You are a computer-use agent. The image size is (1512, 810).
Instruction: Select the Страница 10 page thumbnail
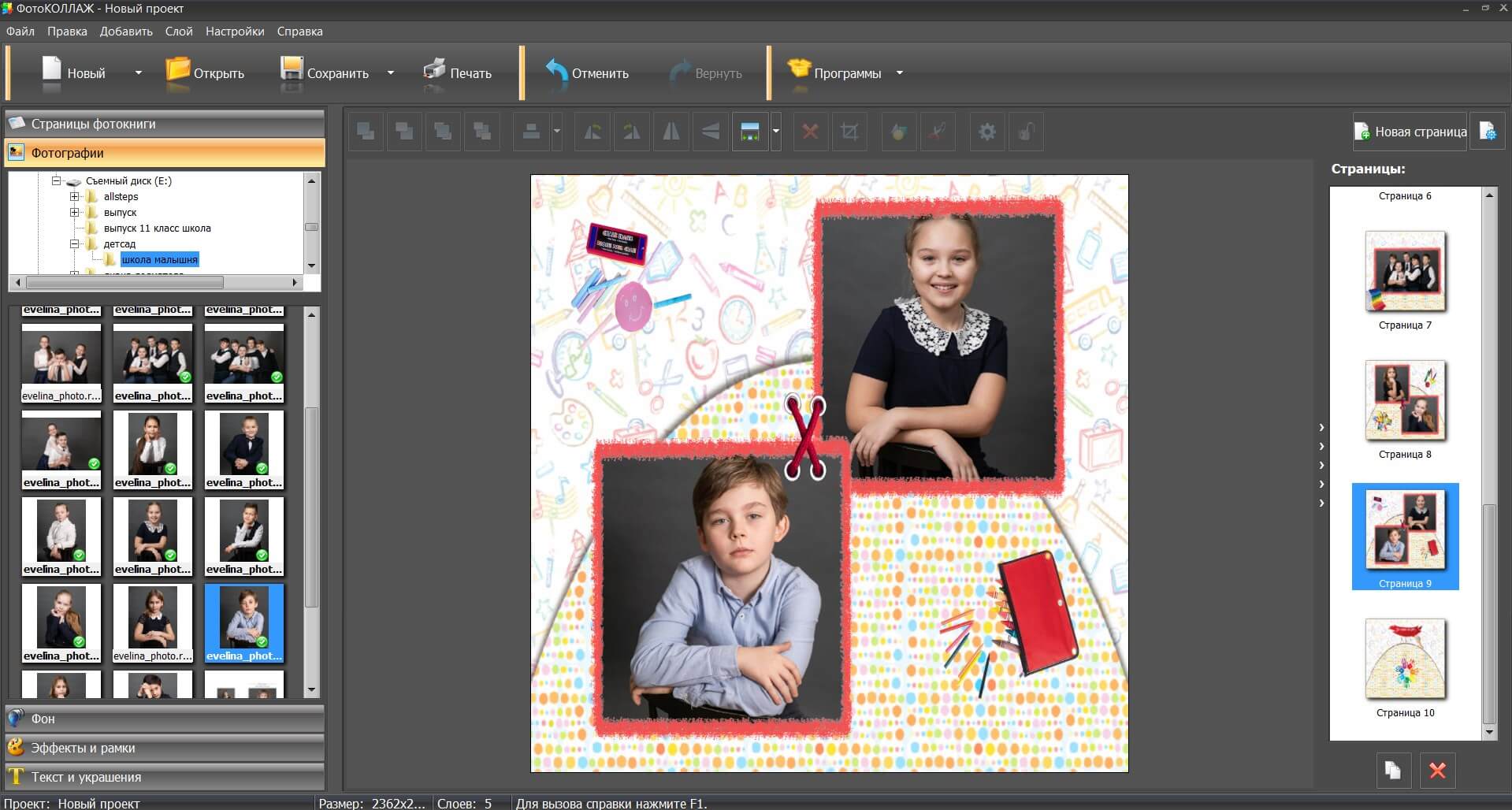click(x=1406, y=660)
